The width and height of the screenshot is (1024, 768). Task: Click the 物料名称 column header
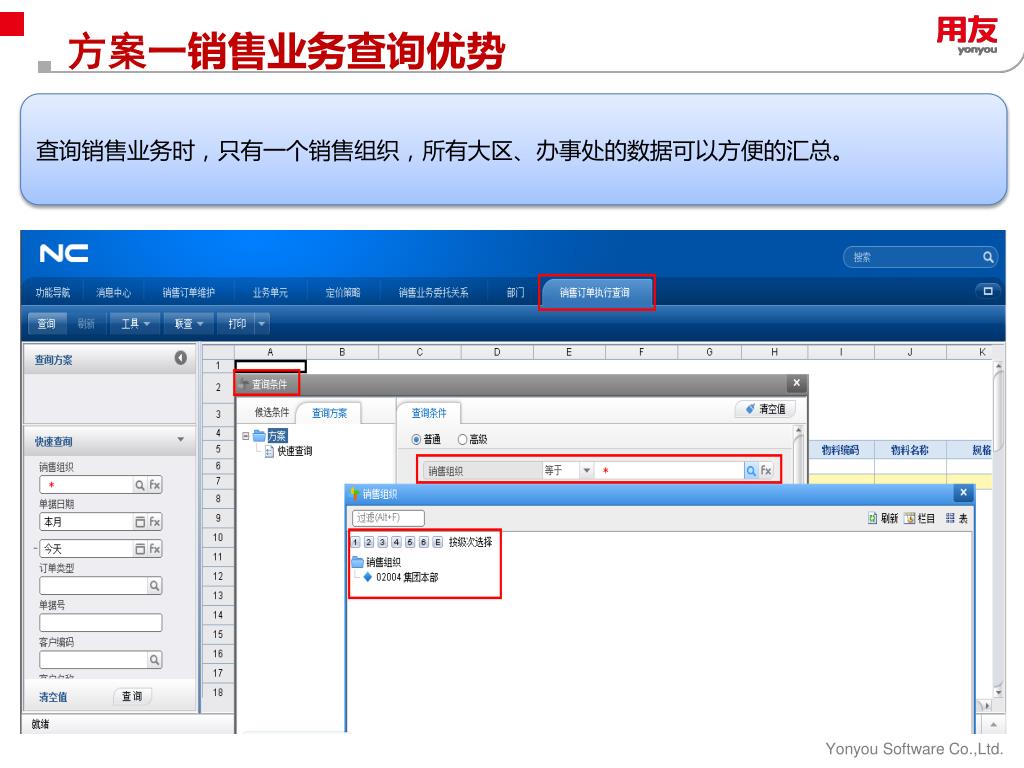[910, 450]
